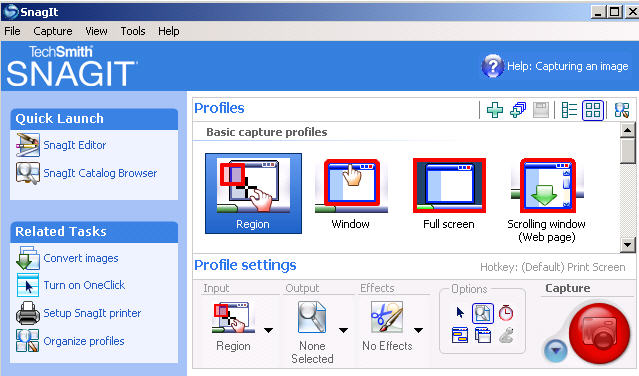
Task: Open Help: Capturing an image link
Action: [x=568, y=66]
